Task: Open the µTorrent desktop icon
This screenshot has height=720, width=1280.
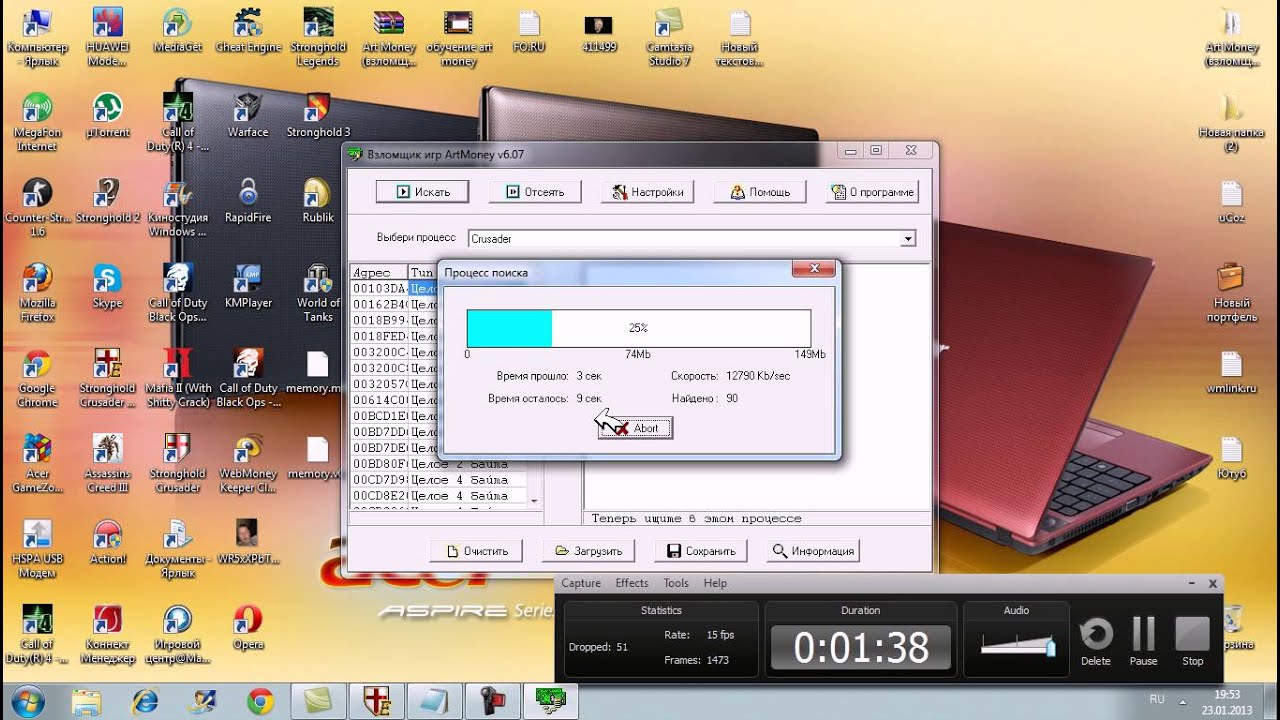Action: 108,116
